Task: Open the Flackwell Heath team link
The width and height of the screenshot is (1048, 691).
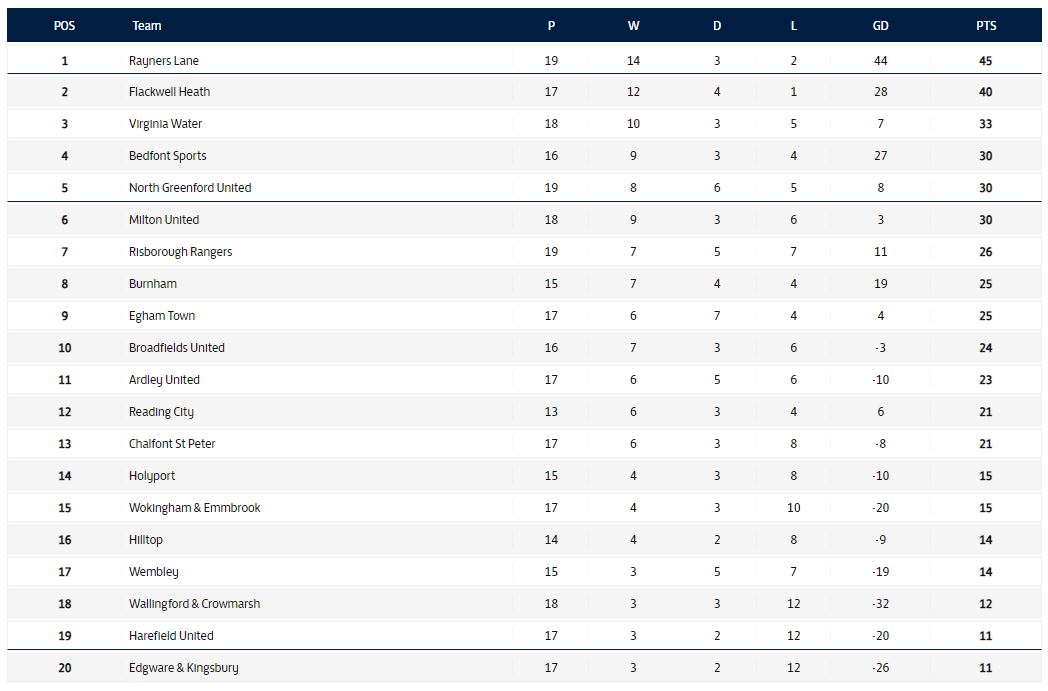Action: point(169,92)
